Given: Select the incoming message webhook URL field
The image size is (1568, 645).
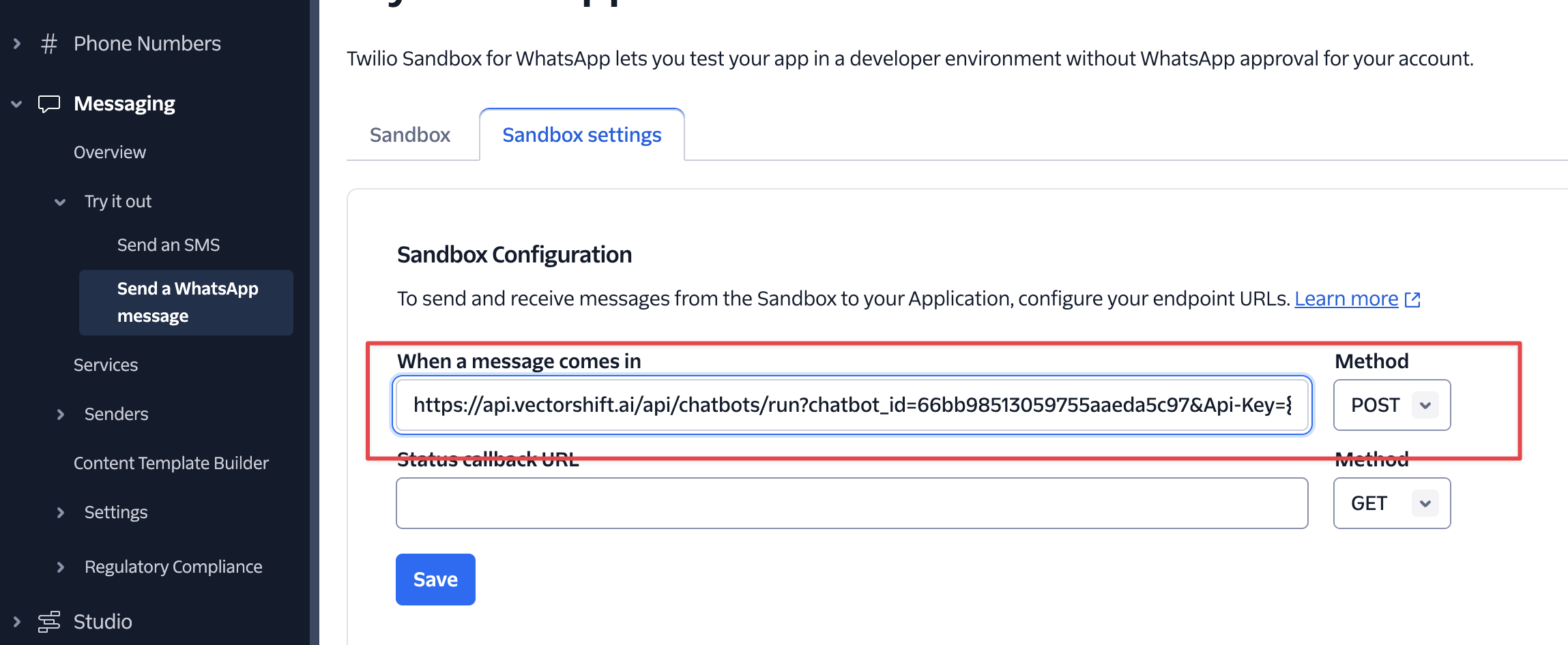Looking at the screenshot, I should click(852, 405).
